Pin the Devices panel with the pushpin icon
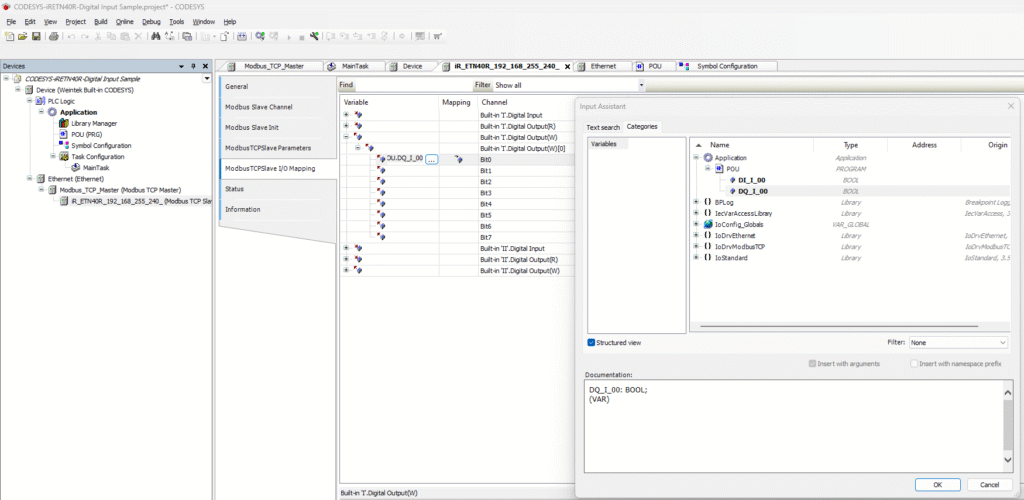 click(x=193, y=67)
